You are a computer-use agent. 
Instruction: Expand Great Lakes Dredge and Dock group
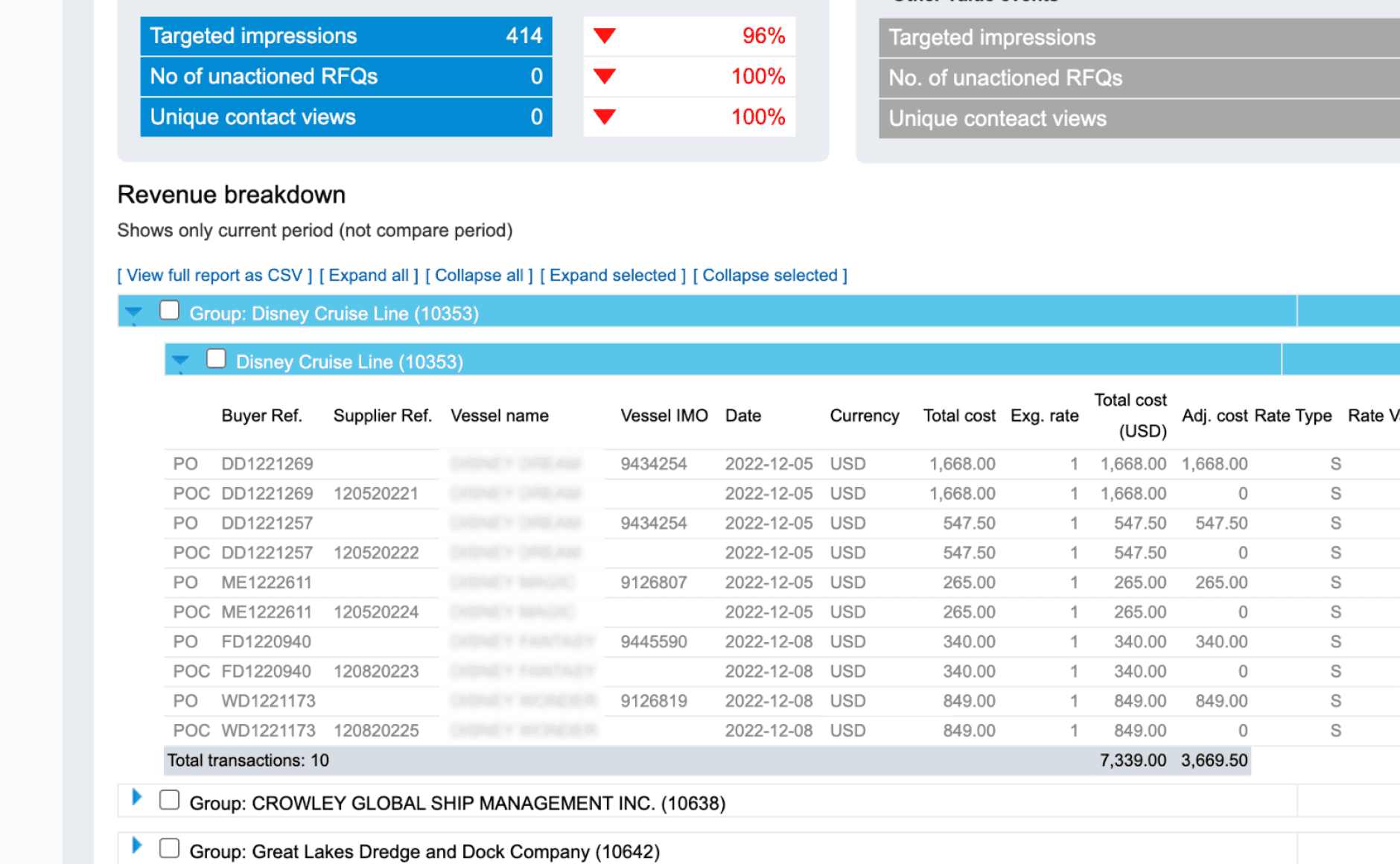point(136,845)
